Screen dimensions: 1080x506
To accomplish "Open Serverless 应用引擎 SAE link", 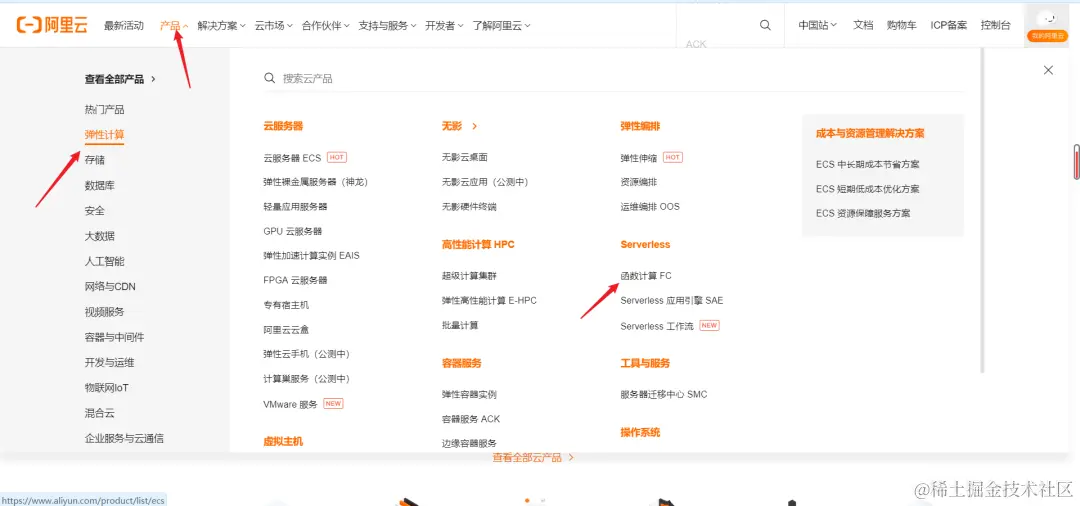I will [x=672, y=301].
